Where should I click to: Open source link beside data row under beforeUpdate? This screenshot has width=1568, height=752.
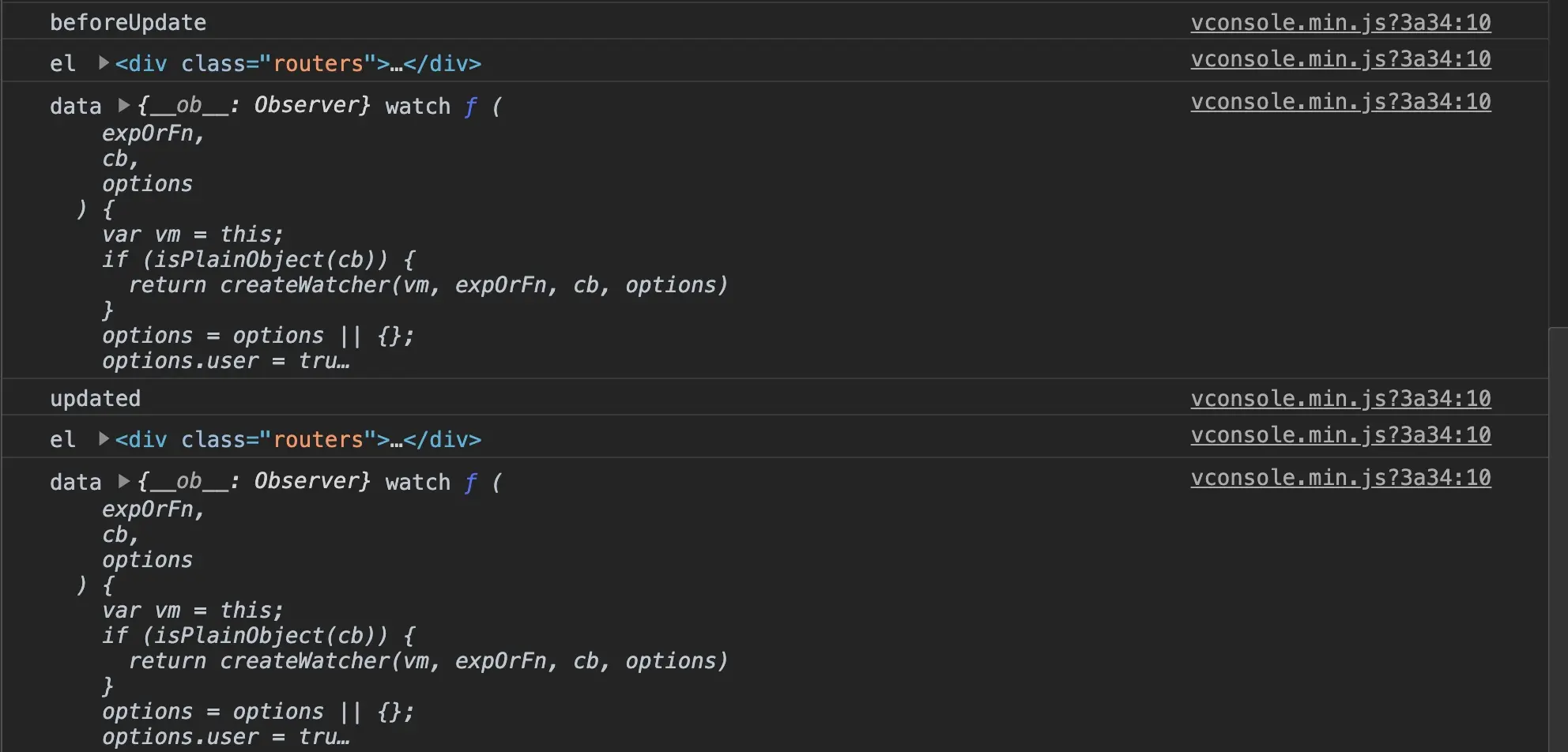click(x=1340, y=102)
